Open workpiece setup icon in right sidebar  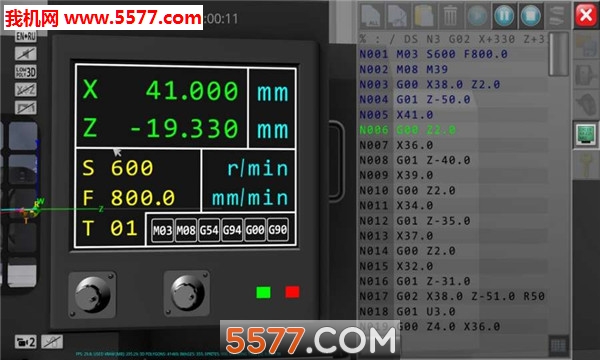pyautogui.click(x=586, y=44)
